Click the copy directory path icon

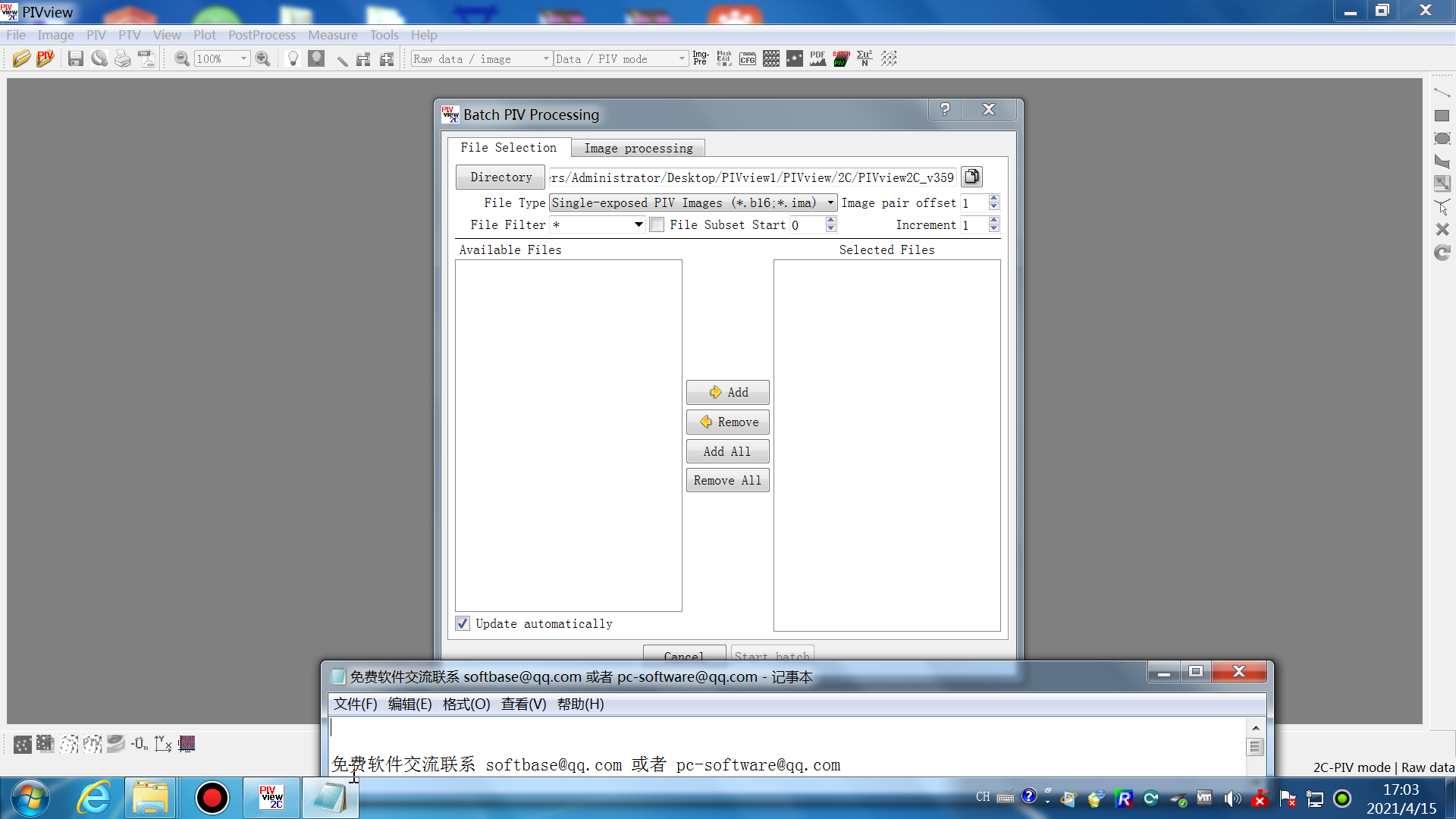click(x=971, y=177)
